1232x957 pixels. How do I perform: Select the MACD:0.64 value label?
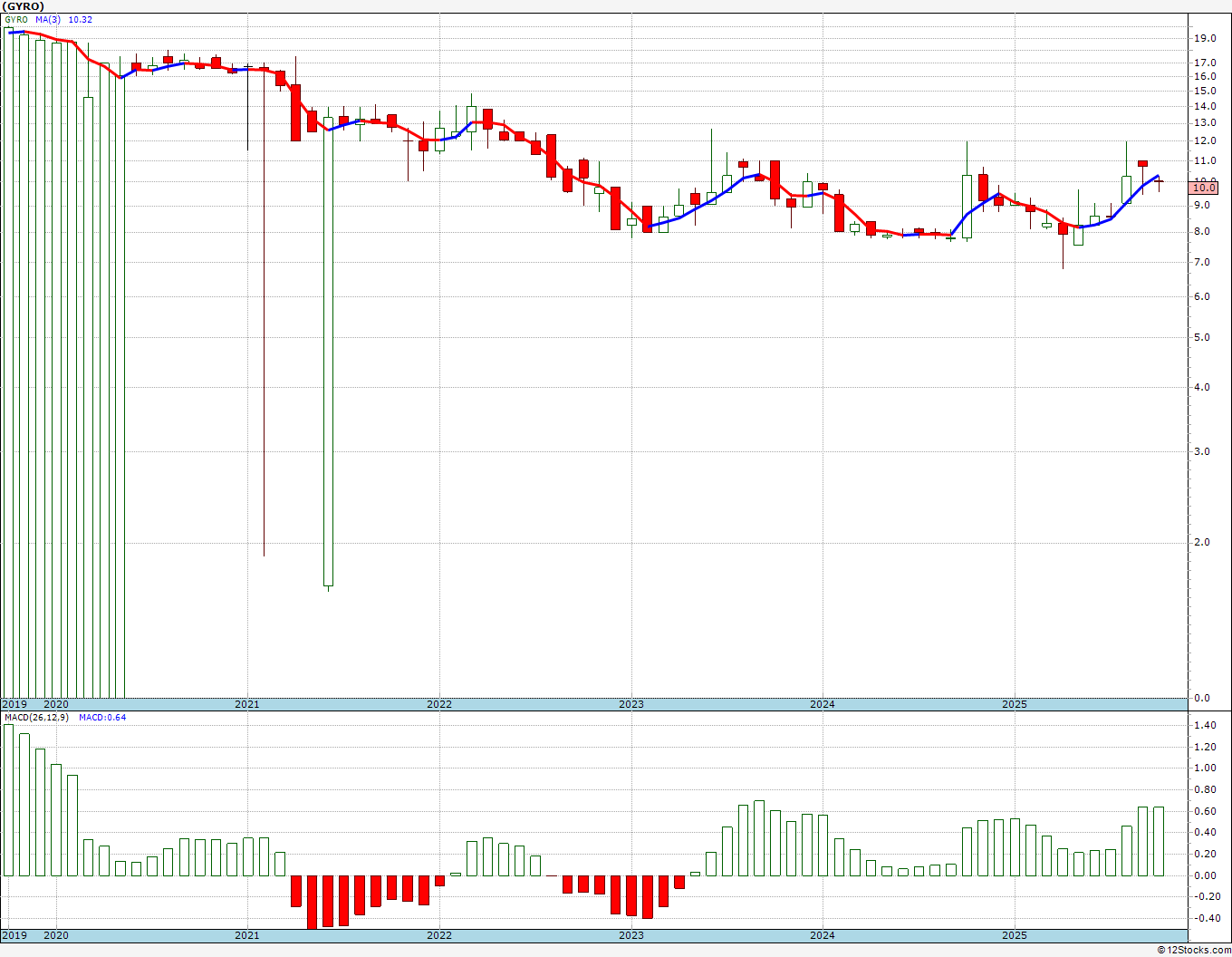click(102, 718)
